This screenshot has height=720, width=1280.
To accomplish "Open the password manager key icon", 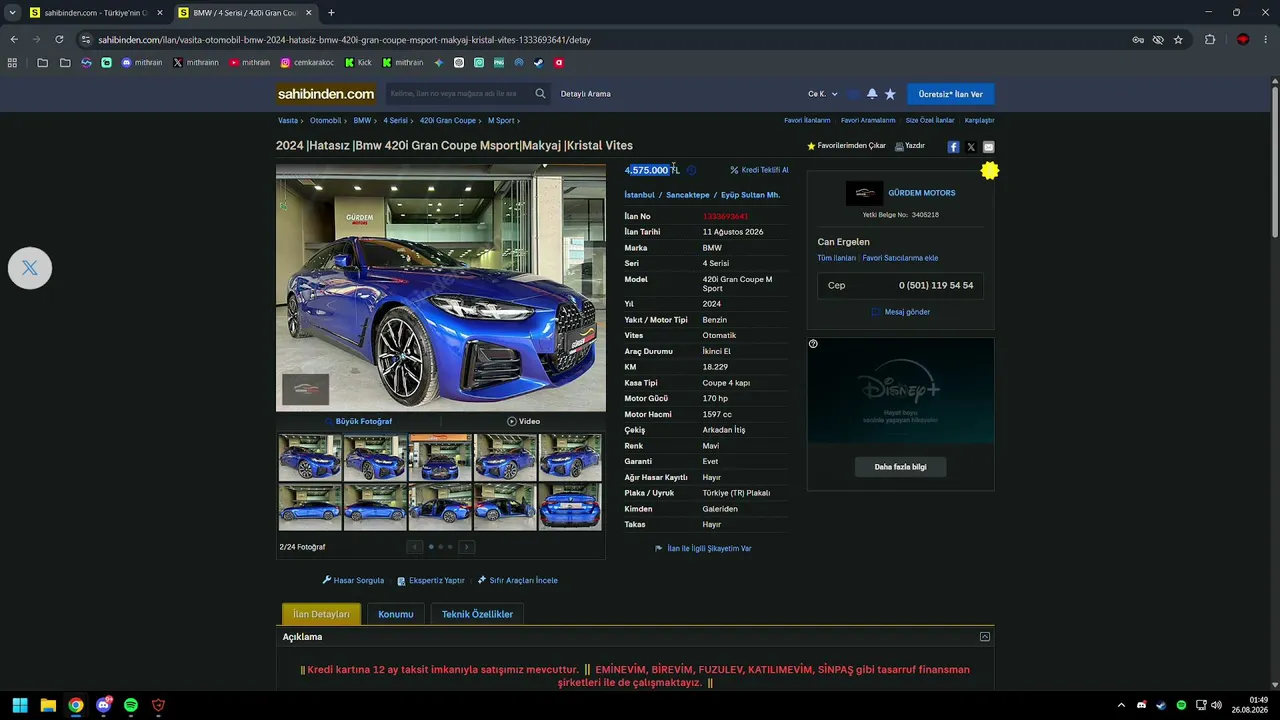I will (x=1138, y=40).
